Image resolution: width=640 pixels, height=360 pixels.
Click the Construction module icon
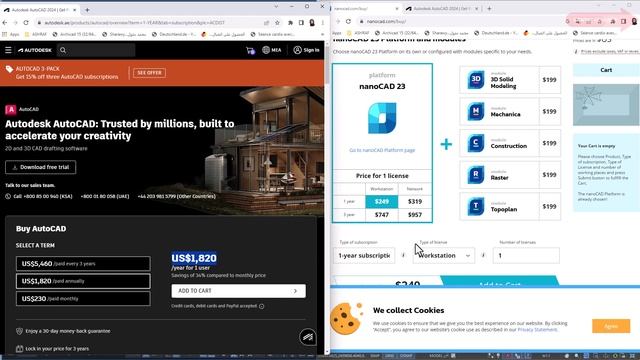coord(476,143)
